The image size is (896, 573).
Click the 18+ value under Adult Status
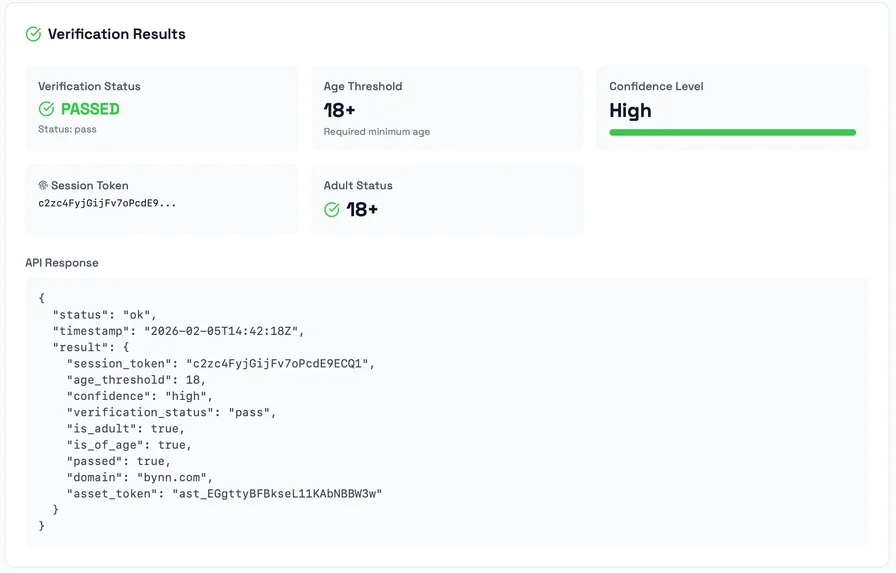tap(362, 210)
